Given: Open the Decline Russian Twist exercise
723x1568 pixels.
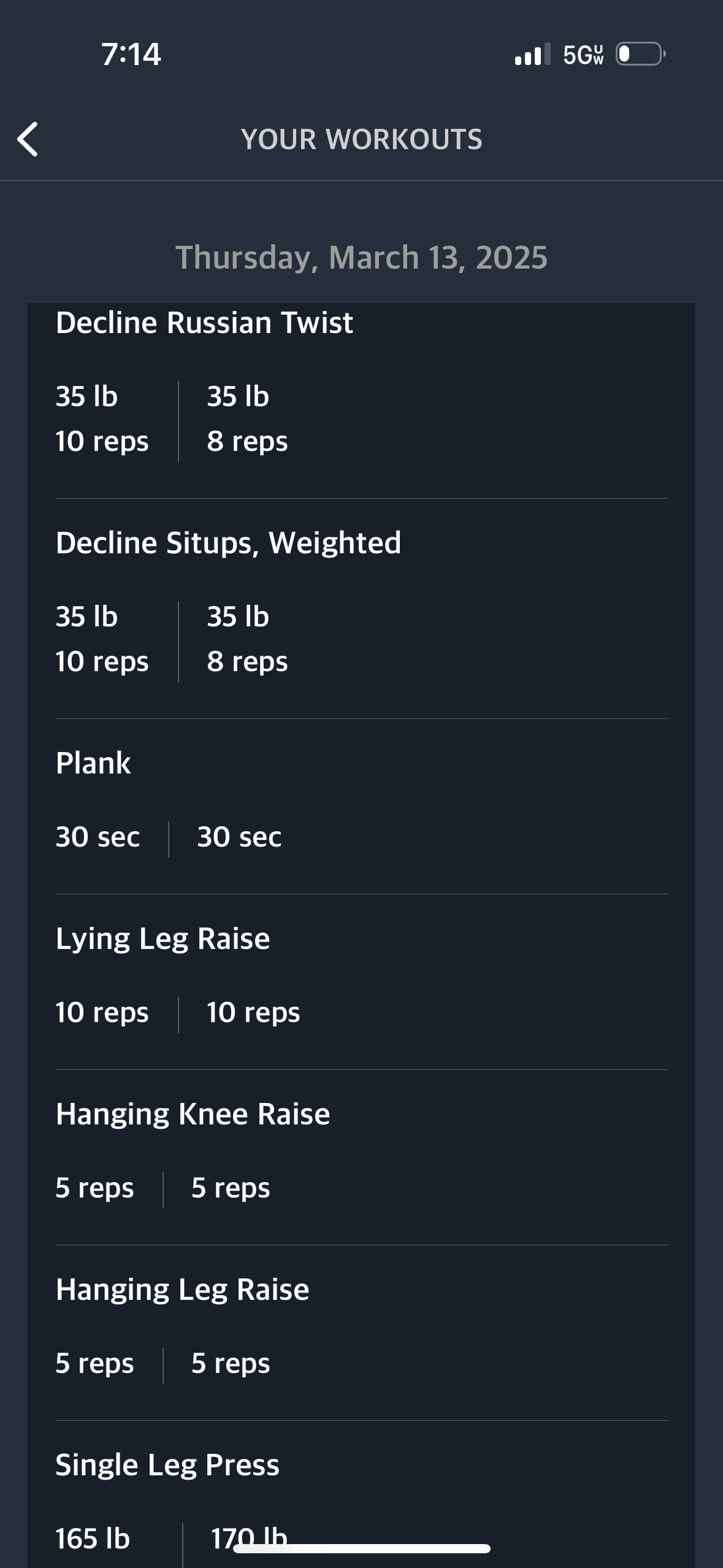Looking at the screenshot, I should (x=204, y=323).
